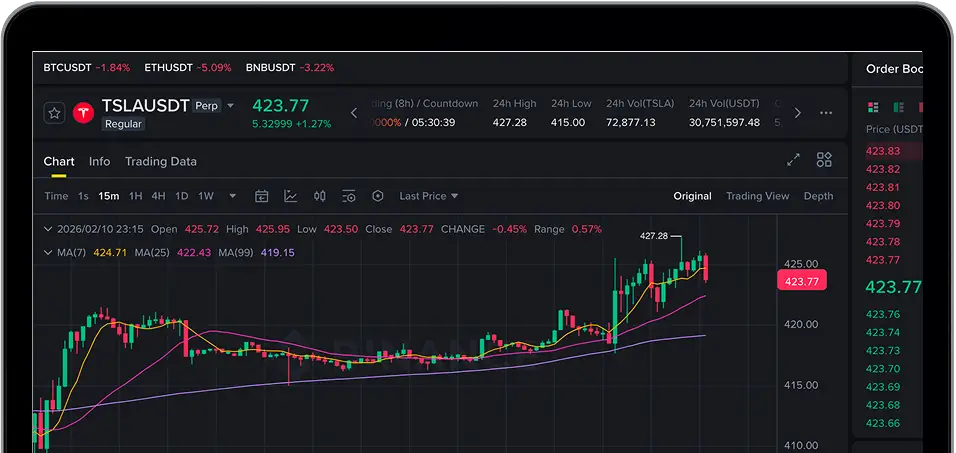Click the MA(7) value 424.71
Viewport: 956px width, 453px height.
click(110, 252)
